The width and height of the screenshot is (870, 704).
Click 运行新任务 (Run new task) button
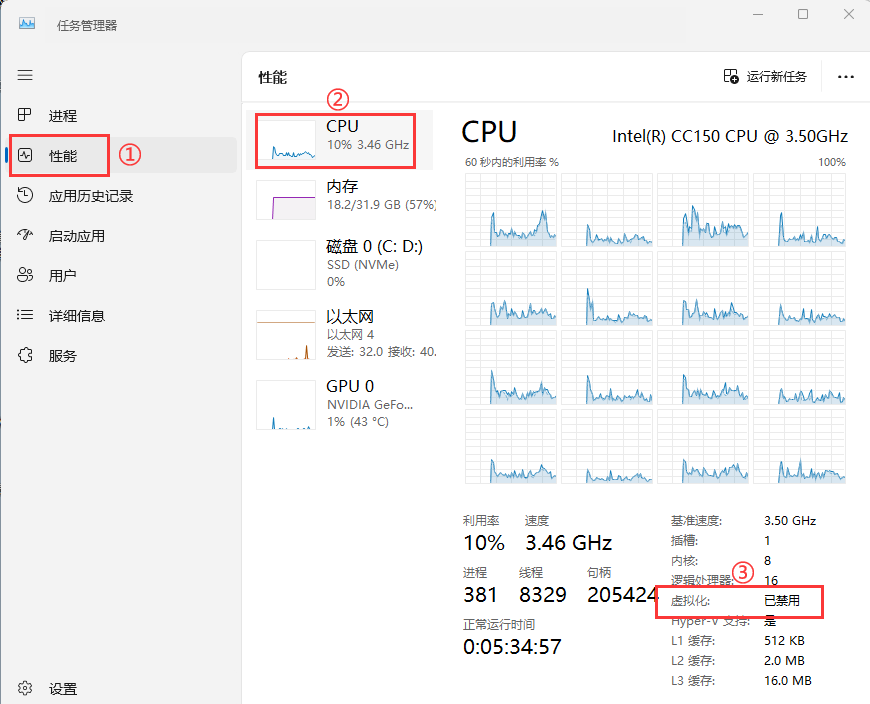pyautogui.click(x=765, y=77)
